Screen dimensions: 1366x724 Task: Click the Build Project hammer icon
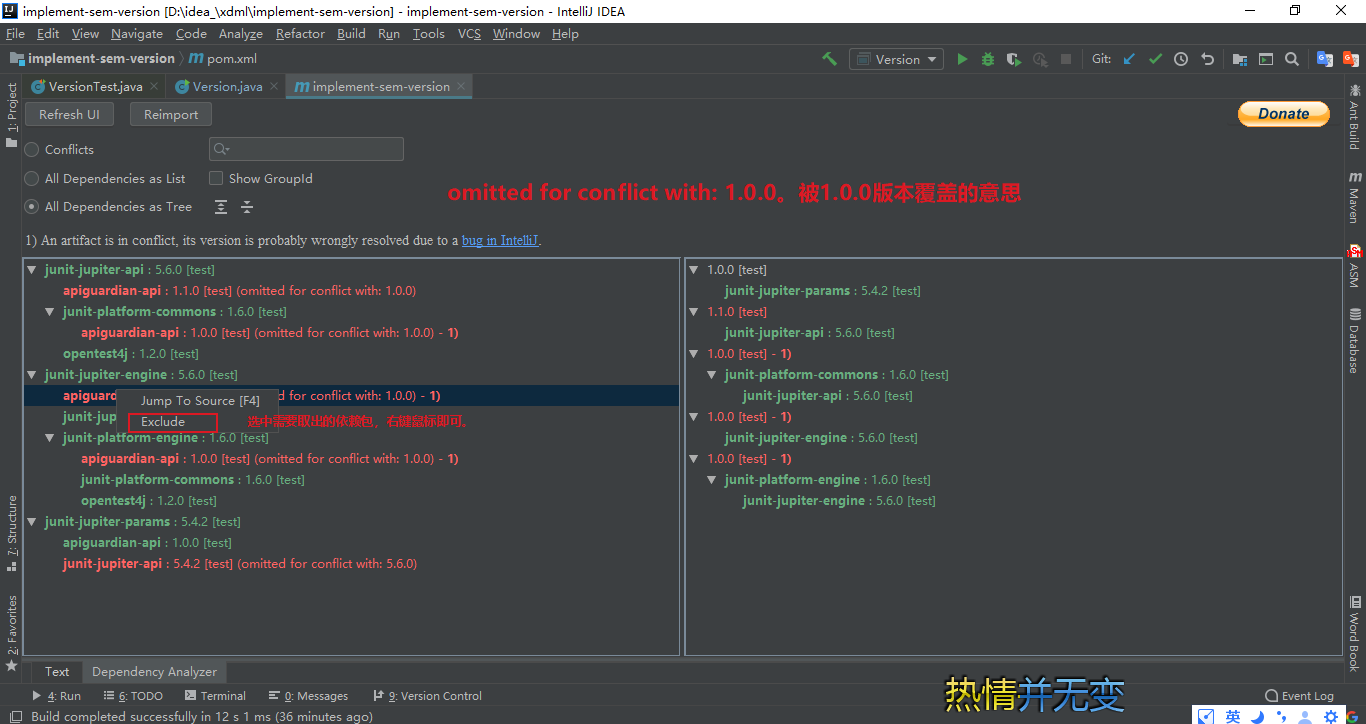tap(829, 59)
